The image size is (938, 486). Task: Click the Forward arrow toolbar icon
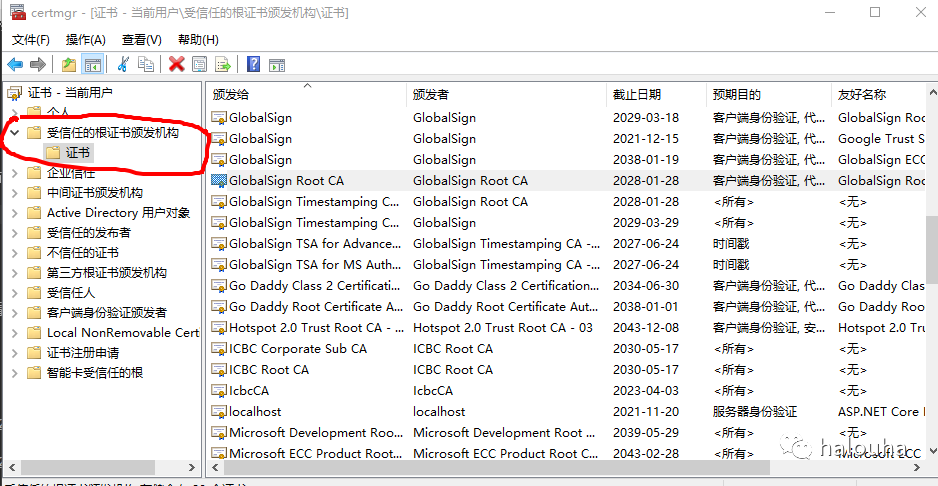[38, 64]
